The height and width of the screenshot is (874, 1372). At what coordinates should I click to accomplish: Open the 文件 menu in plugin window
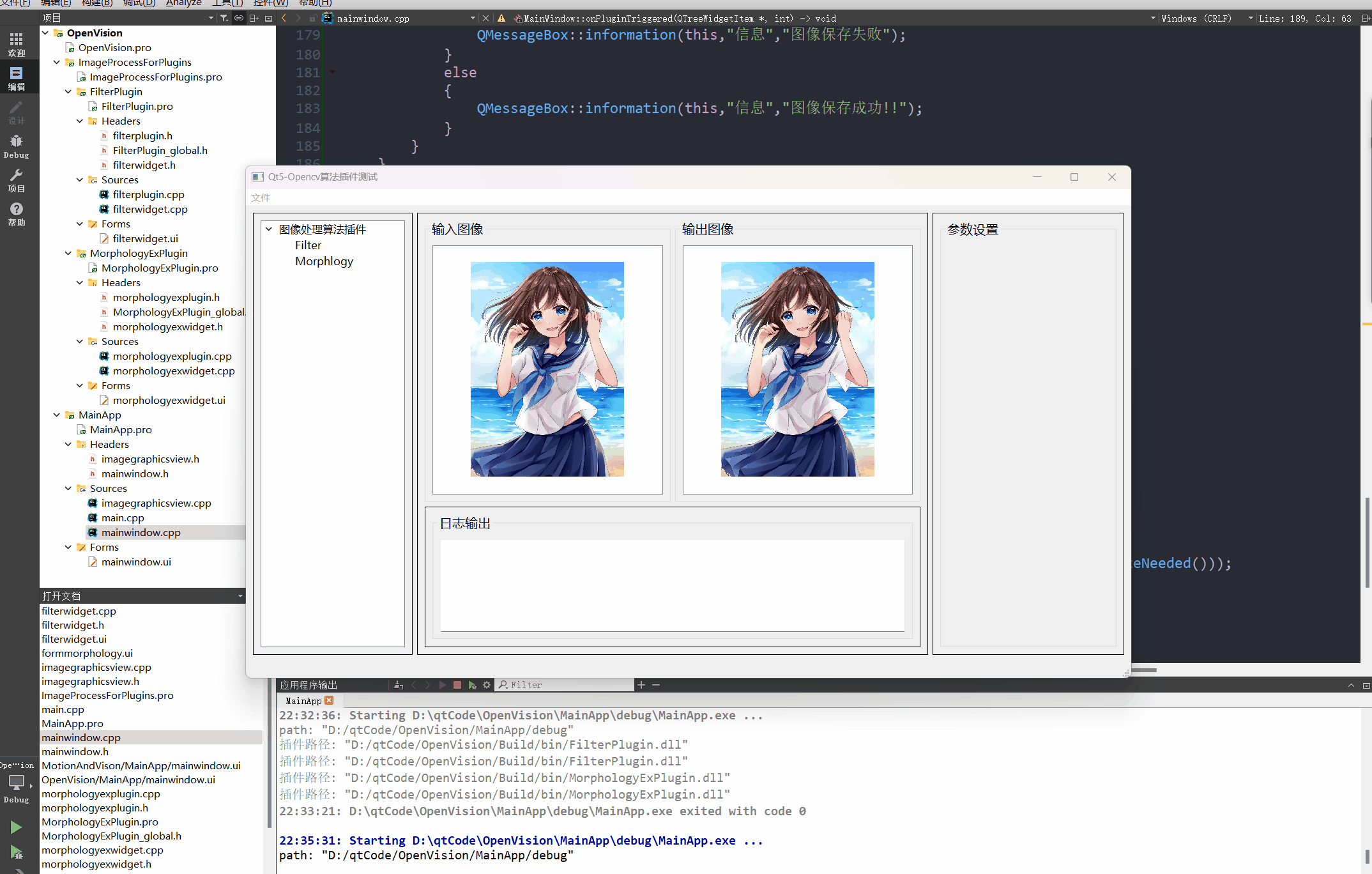(x=261, y=197)
